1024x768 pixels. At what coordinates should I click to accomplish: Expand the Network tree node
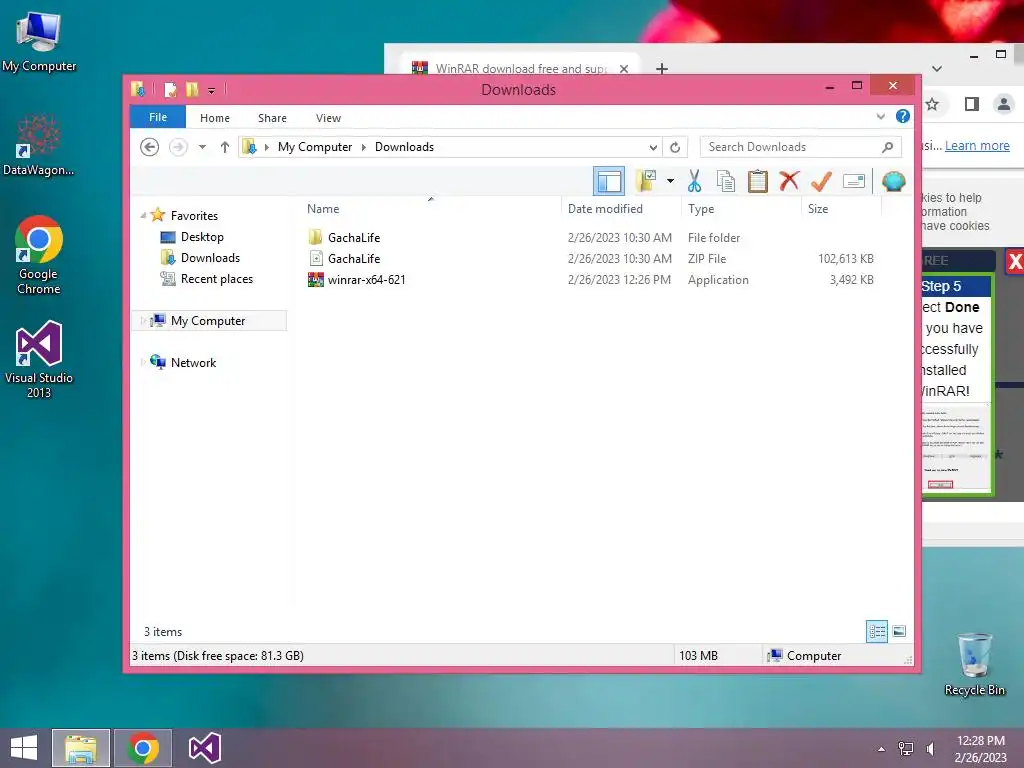point(143,362)
